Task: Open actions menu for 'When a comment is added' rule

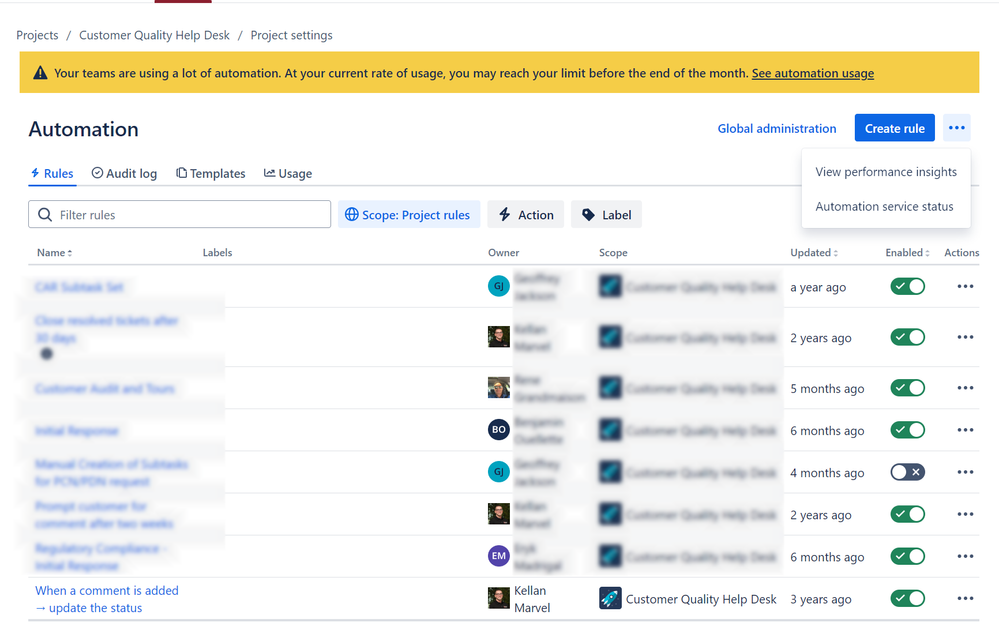Action: pyautogui.click(x=965, y=598)
